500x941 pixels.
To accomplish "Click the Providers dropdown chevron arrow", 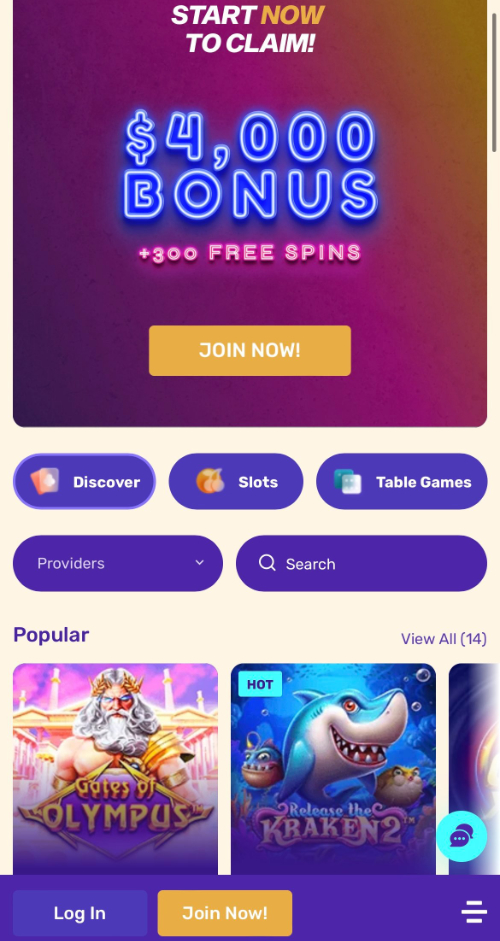I will pos(199,563).
